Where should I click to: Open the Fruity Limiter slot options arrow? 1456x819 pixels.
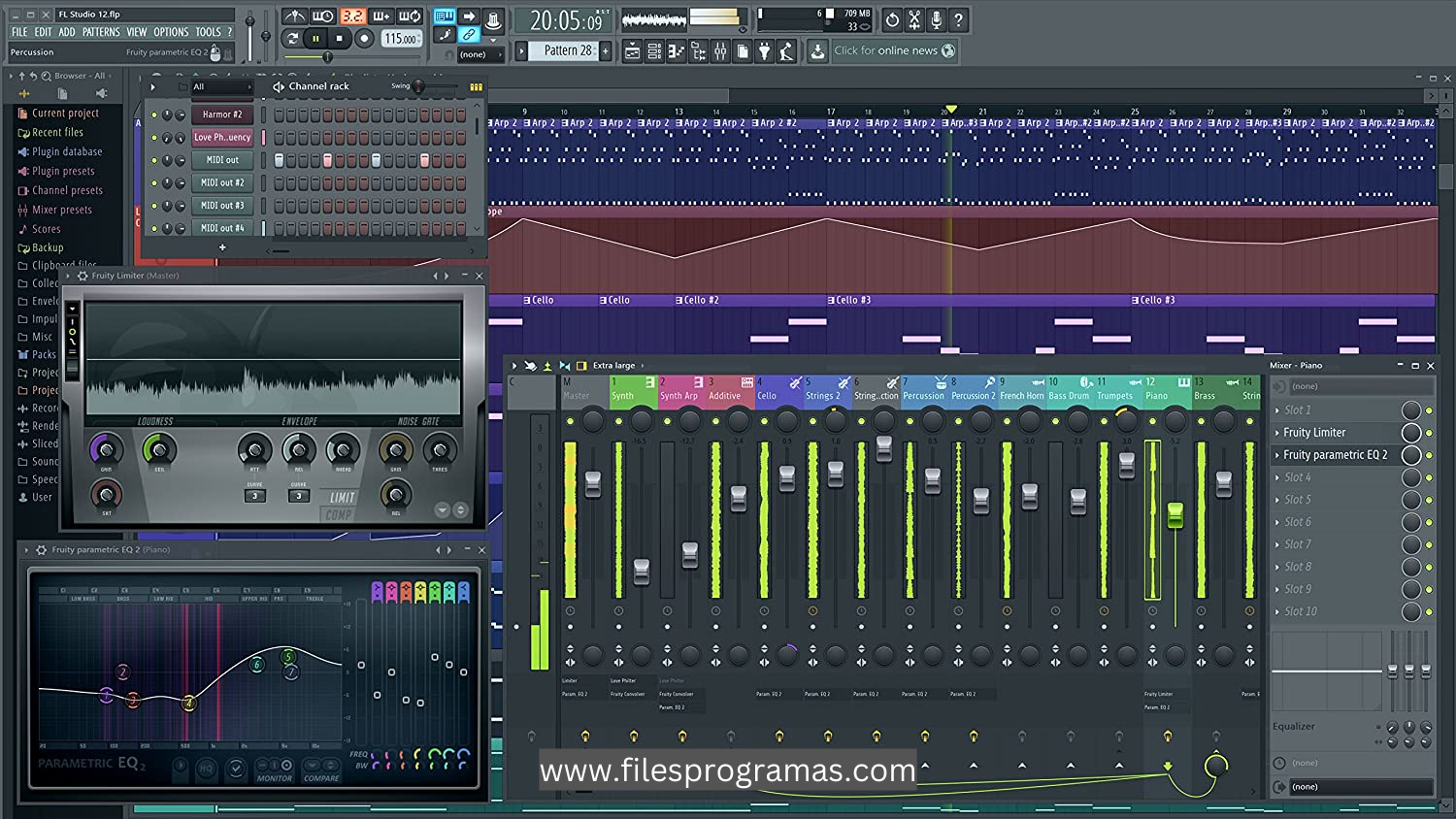[x=1277, y=433]
